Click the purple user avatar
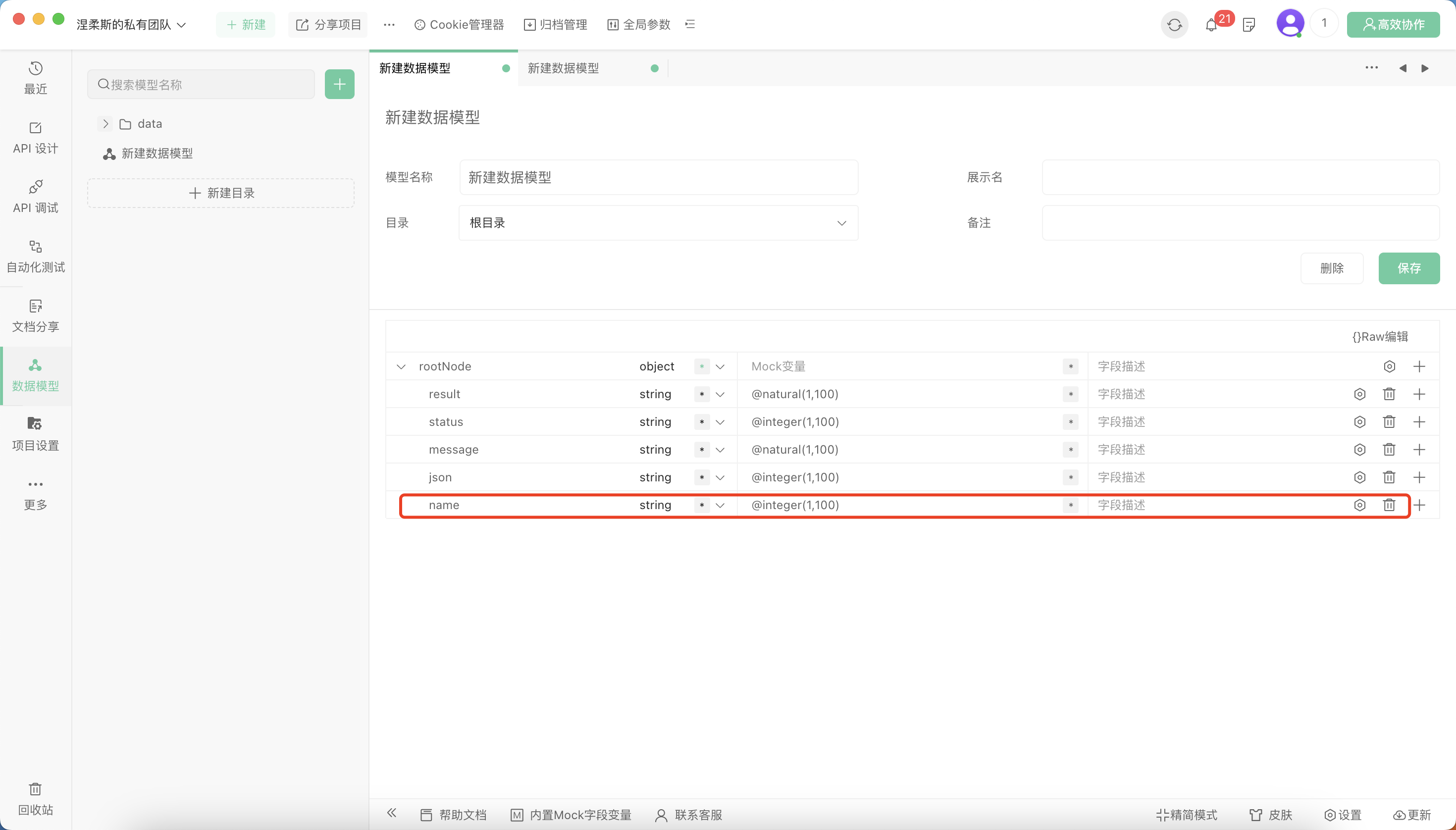This screenshot has height=830, width=1456. [x=1290, y=23]
